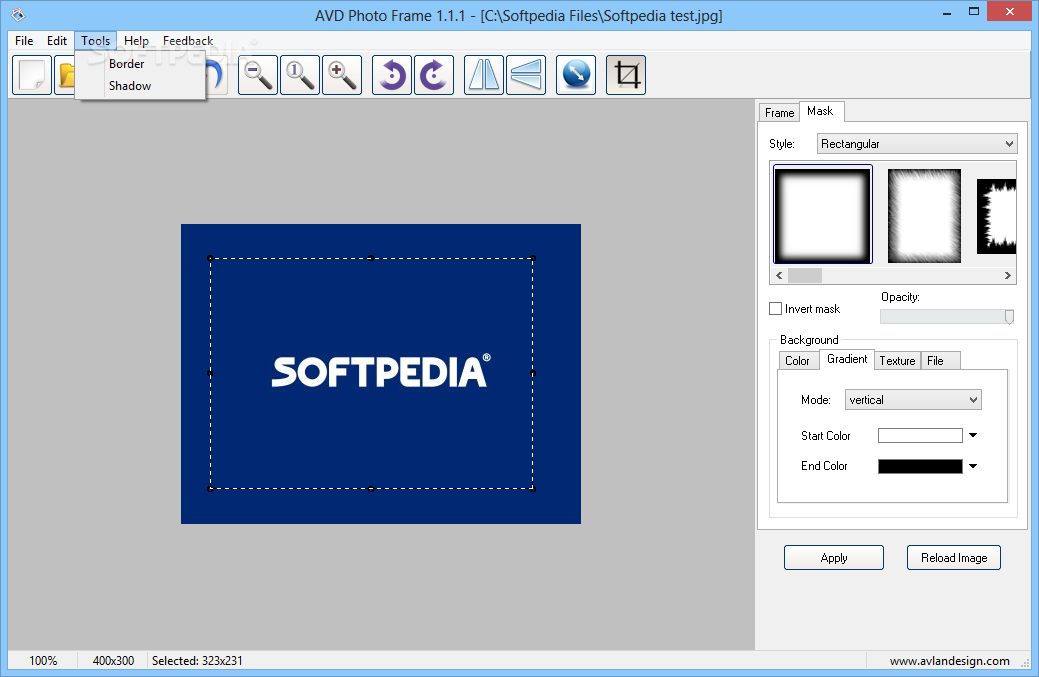Expand the End Color dropdown arrow
Screen dimensions: 1039x677
tap(973, 466)
